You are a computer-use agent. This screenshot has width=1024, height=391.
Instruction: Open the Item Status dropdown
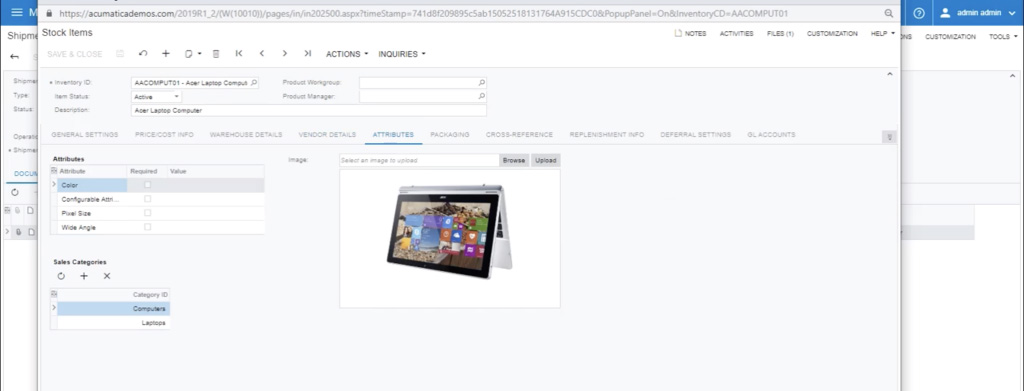[157, 97]
